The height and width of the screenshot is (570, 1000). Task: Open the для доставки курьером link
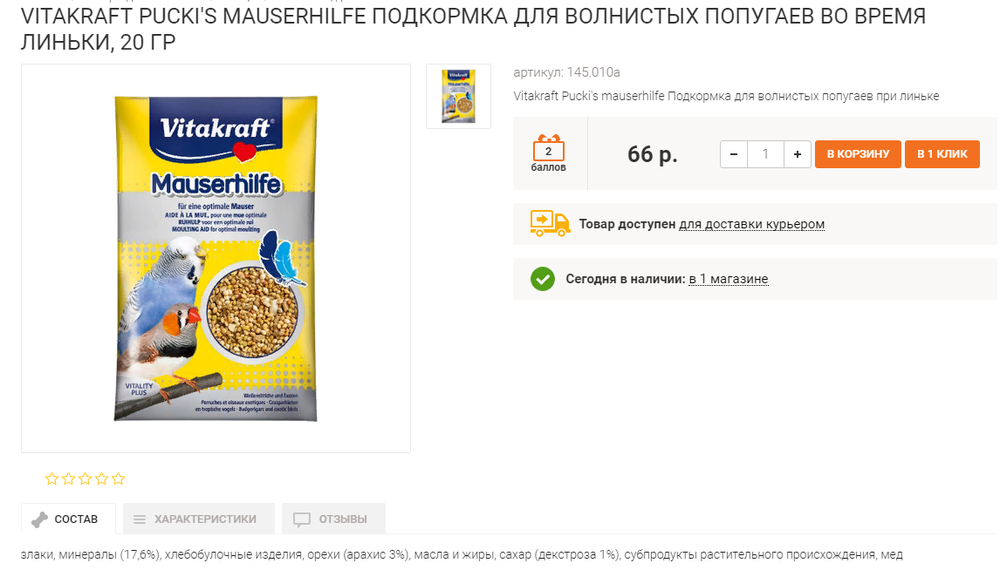[752, 224]
